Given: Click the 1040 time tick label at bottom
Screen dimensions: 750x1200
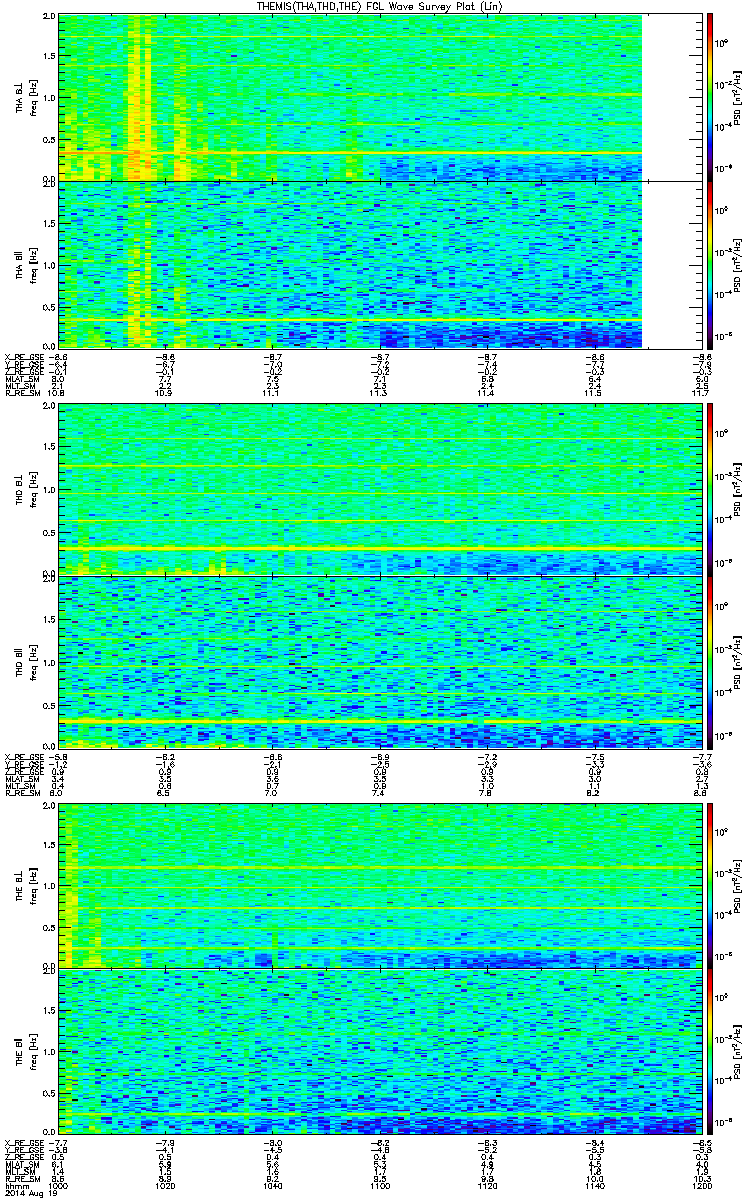Looking at the screenshot, I should point(273,1185).
